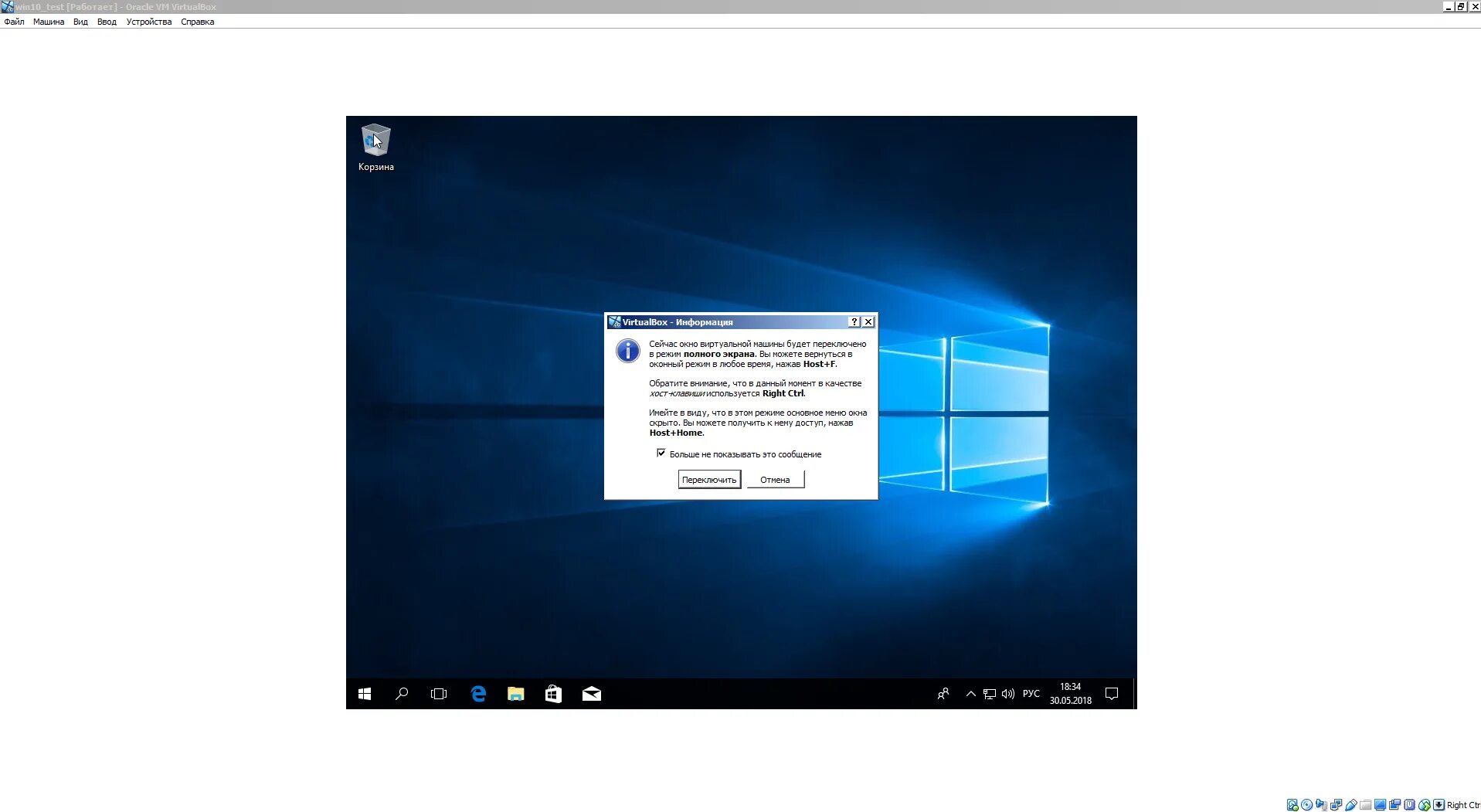Open Mail app from guest taskbar
The height and width of the screenshot is (812, 1481).
pos(592,694)
